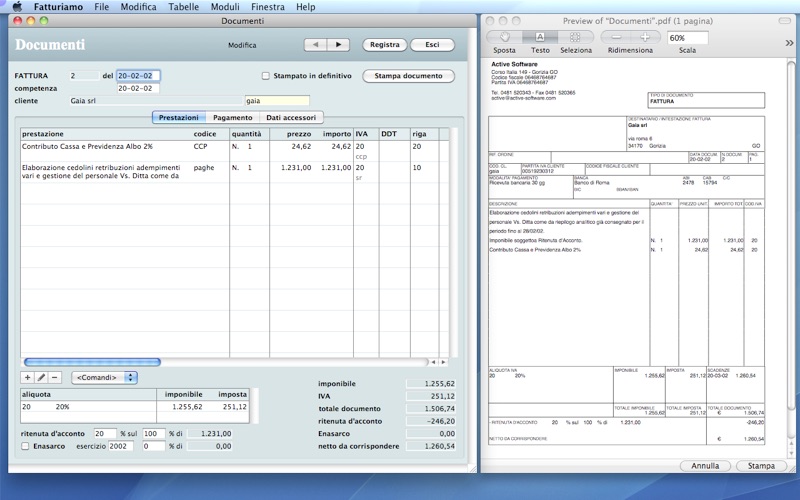Add a new row with plus button
The width and height of the screenshot is (800, 500).
27,377
